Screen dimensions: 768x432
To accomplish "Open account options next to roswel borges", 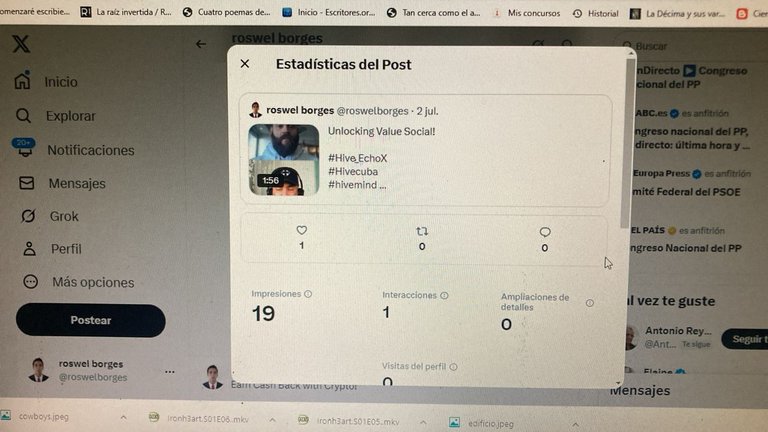I will [x=169, y=371].
